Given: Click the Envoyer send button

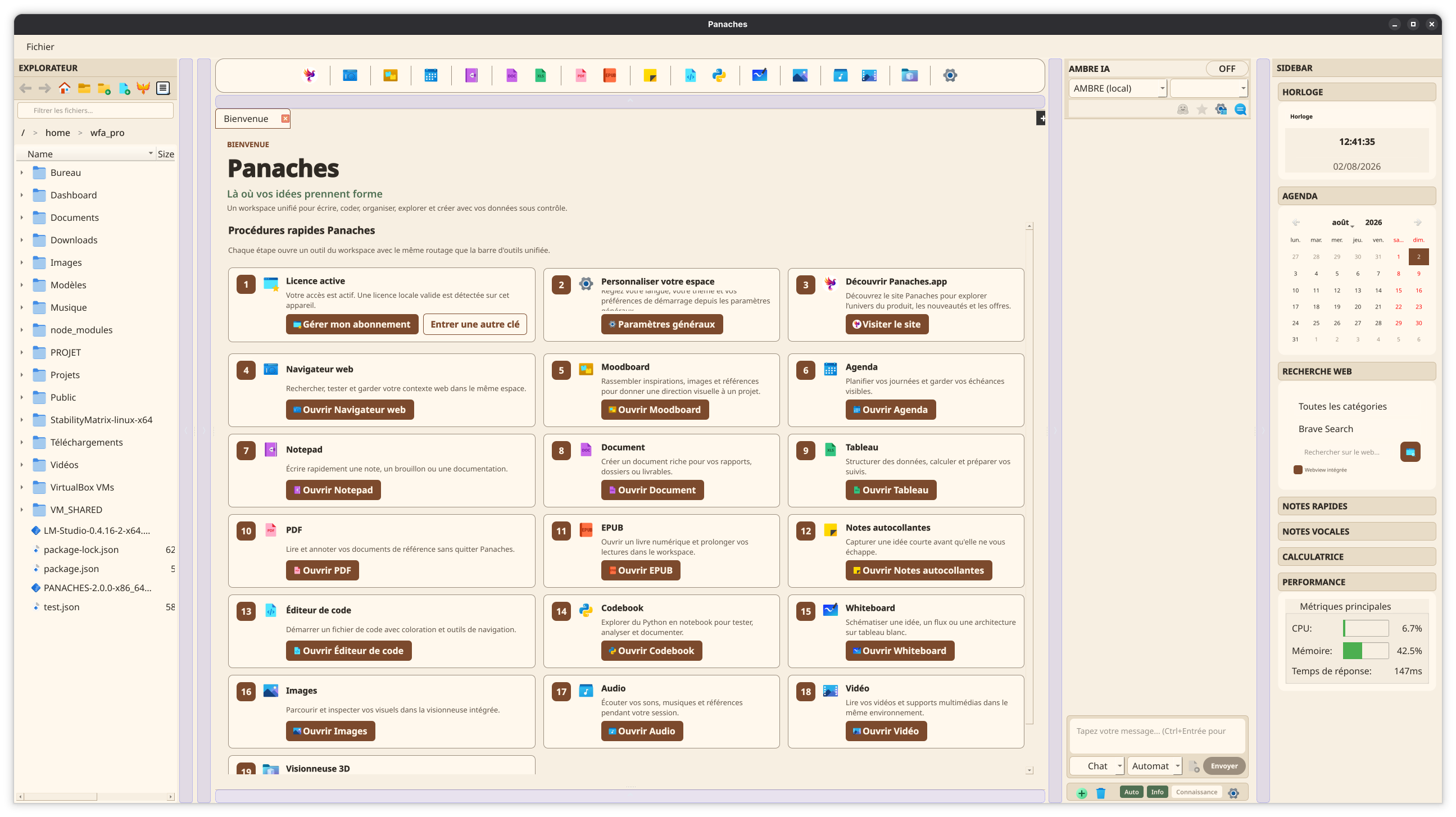Looking at the screenshot, I should (x=1224, y=766).
